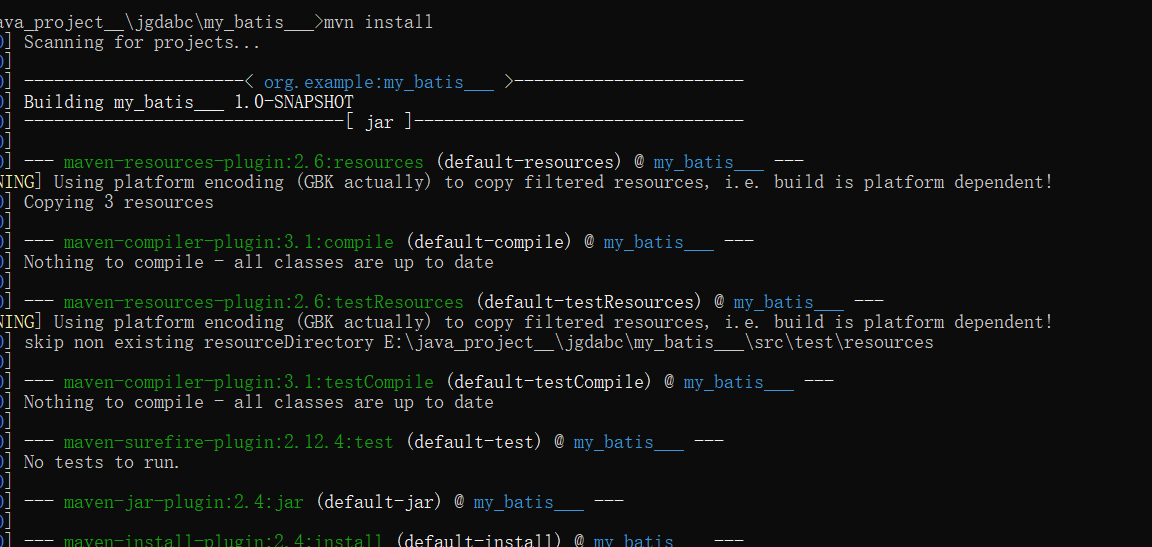Click blue 'my_batis___' on the default-testResources line

[788, 302]
